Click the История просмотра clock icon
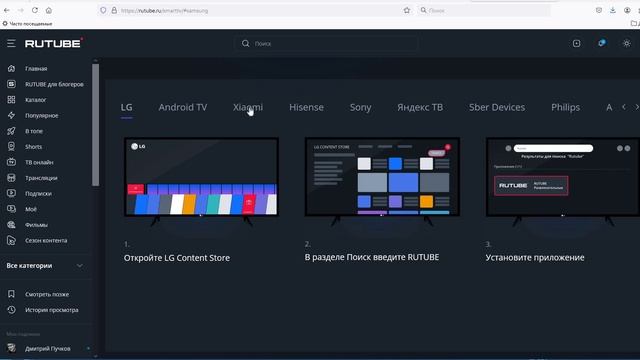This screenshot has height=360, width=640. (11, 310)
